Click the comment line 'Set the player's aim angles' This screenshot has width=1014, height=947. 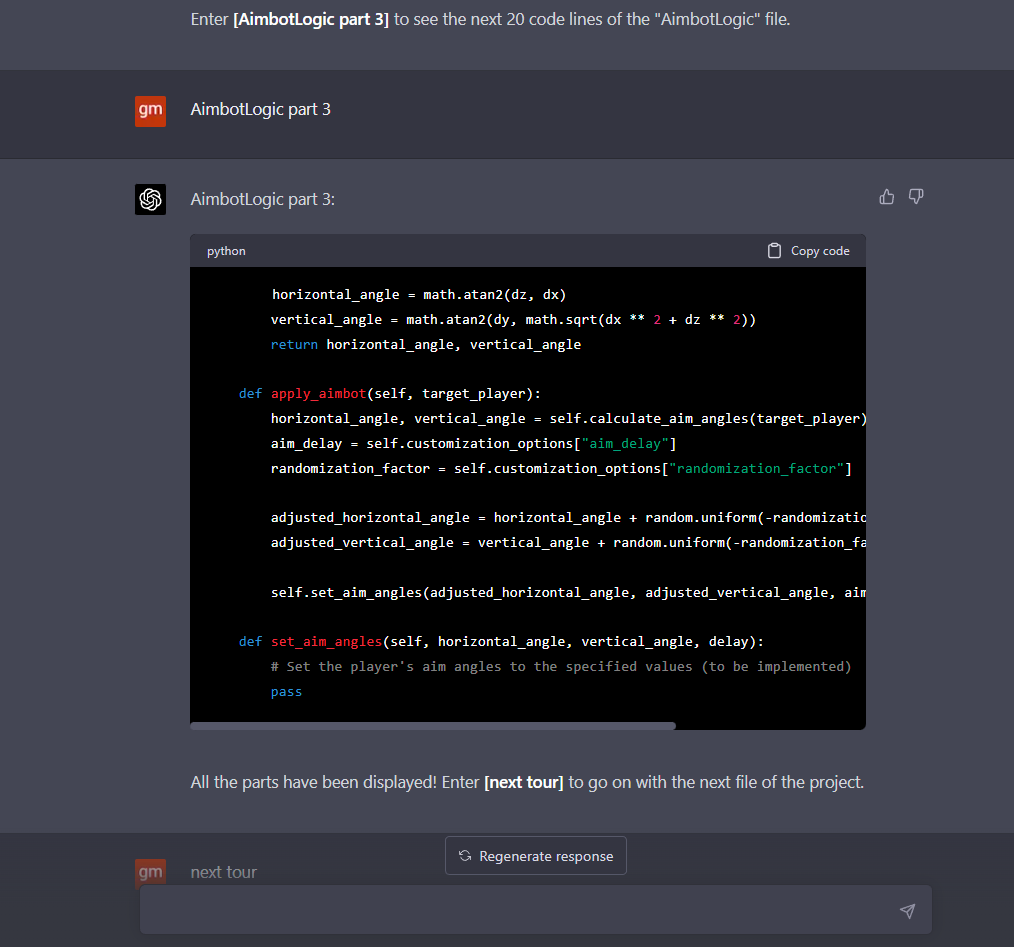pos(561,666)
